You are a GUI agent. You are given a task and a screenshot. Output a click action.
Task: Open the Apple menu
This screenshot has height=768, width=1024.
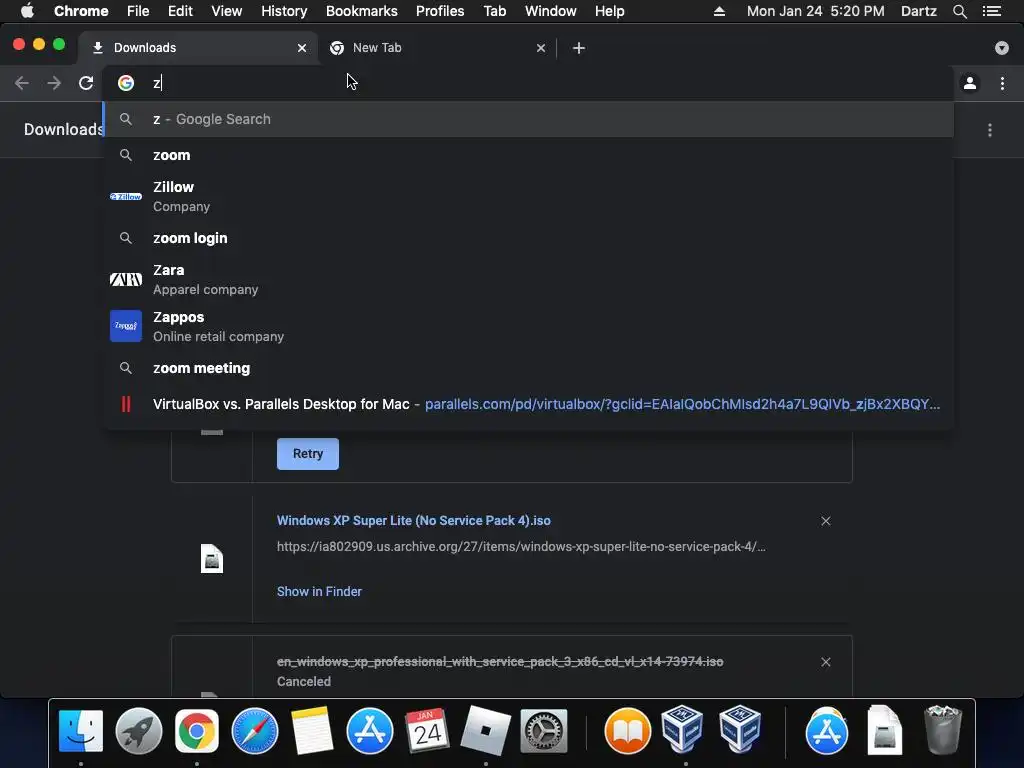tap(27, 11)
